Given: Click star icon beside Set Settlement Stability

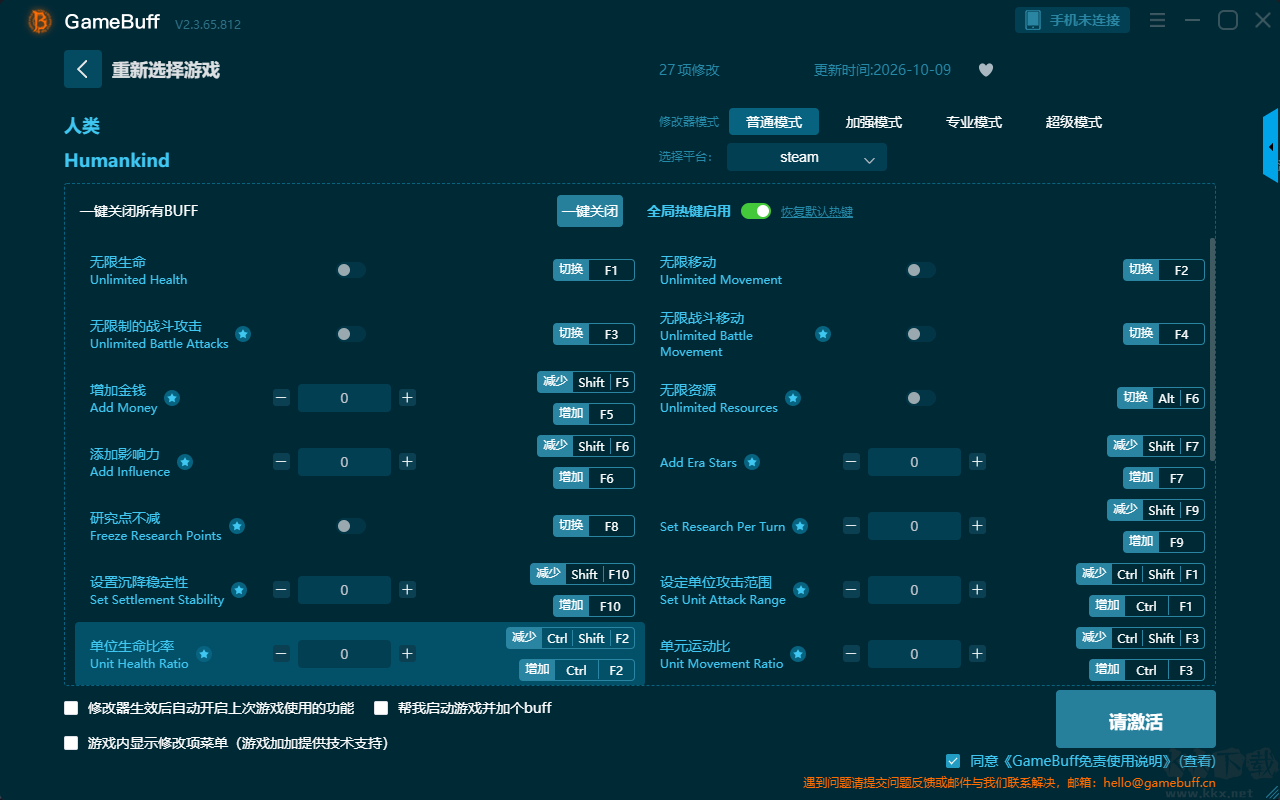Looking at the screenshot, I should pyautogui.click(x=239, y=590).
